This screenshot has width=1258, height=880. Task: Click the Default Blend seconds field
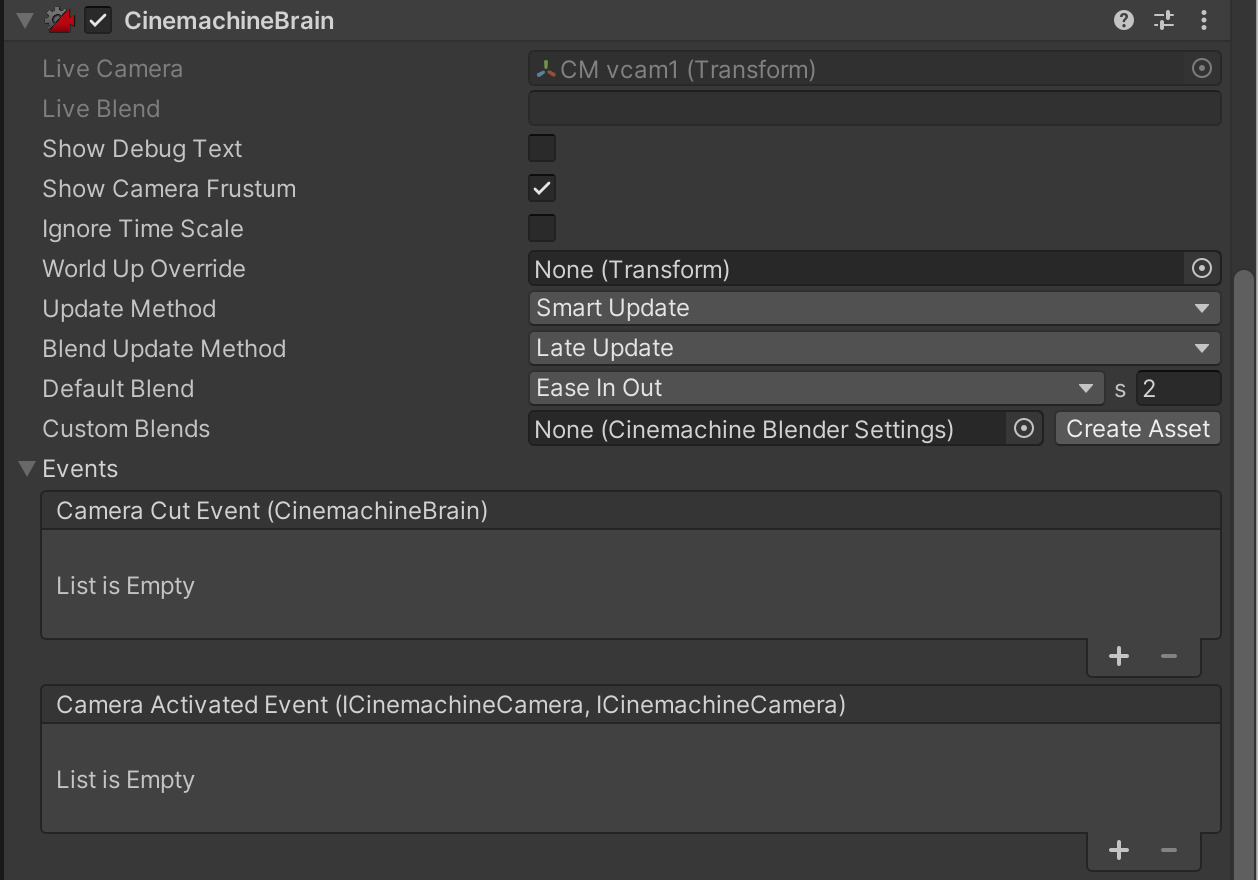click(1177, 389)
